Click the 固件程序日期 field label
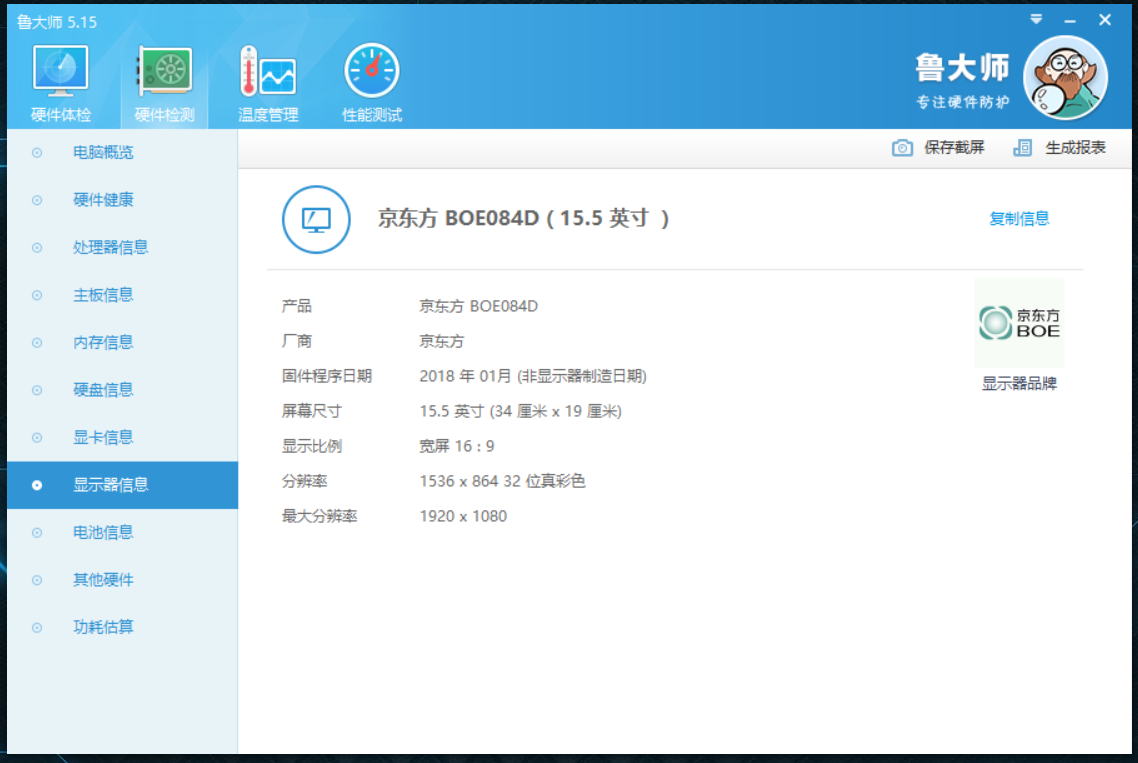The width and height of the screenshot is (1138, 763). pos(327,376)
